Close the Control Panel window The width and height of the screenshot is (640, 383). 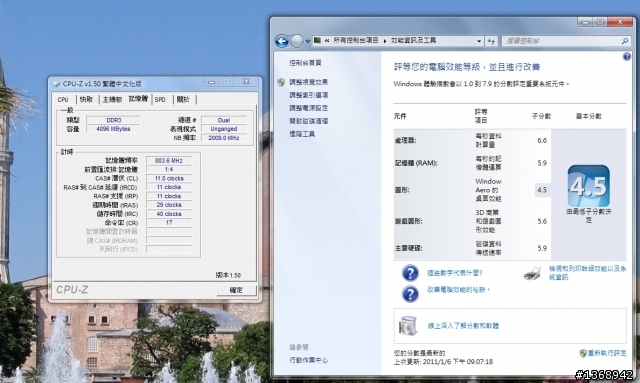tap(620, 22)
